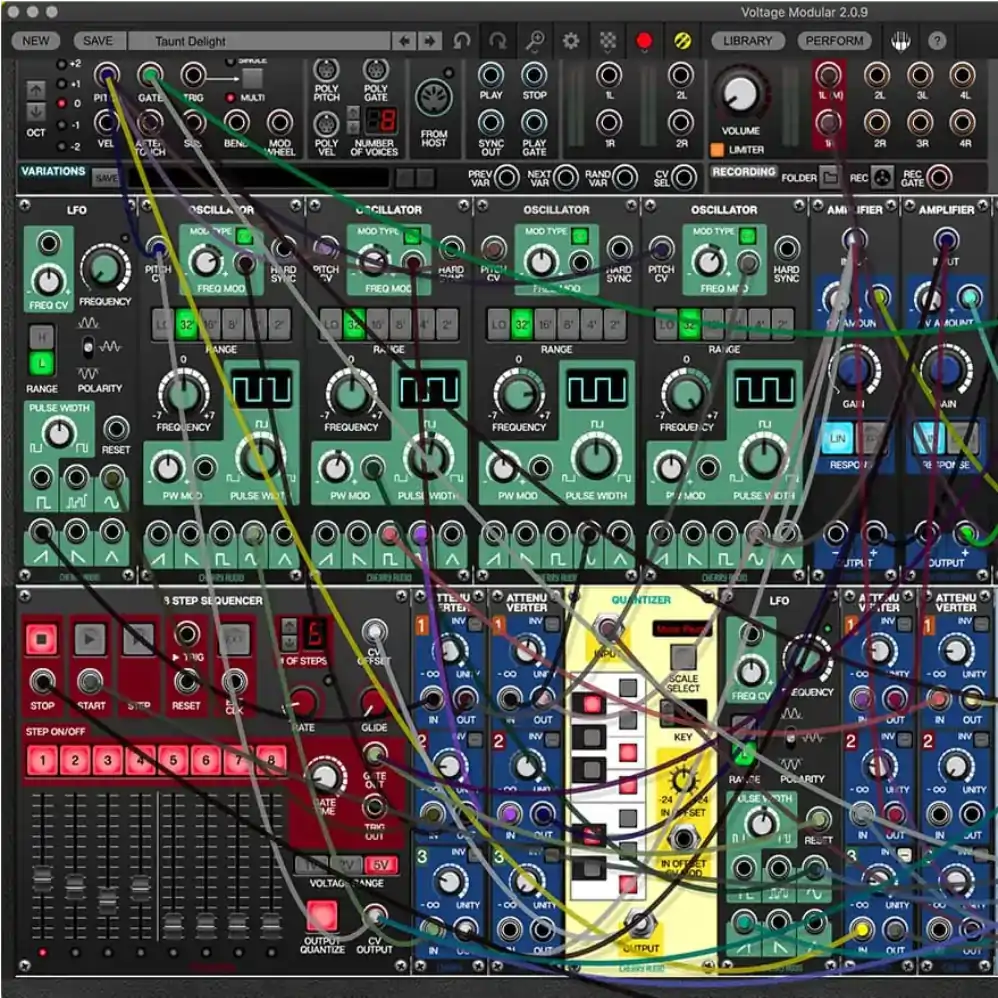Toggle sequencer step 5 on/off
Viewport: 998px width, 998px height.
pos(173,760)
